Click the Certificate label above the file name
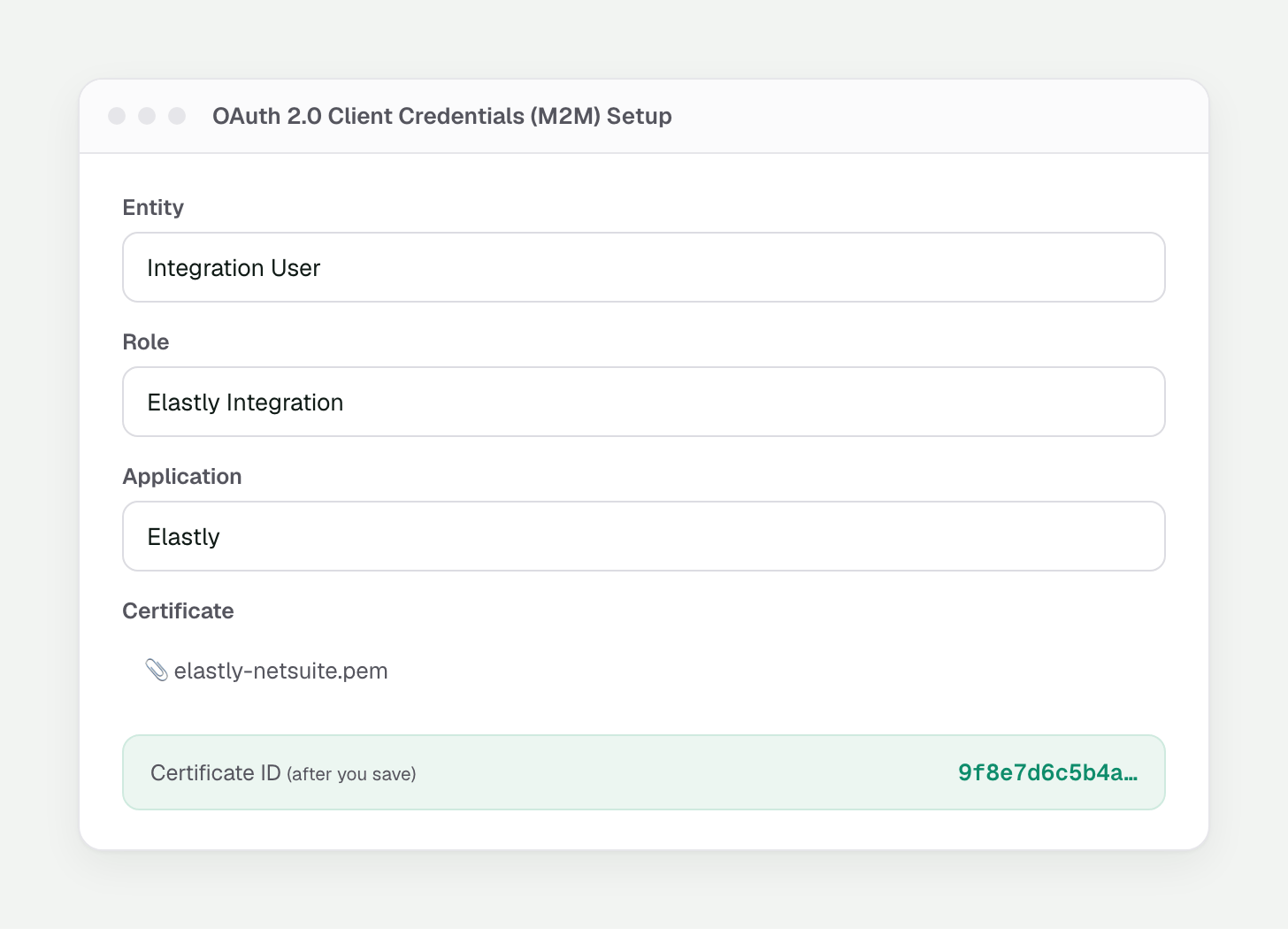Image resolution: width=1288 pixels, height=936 pixels. coord(178,610)
